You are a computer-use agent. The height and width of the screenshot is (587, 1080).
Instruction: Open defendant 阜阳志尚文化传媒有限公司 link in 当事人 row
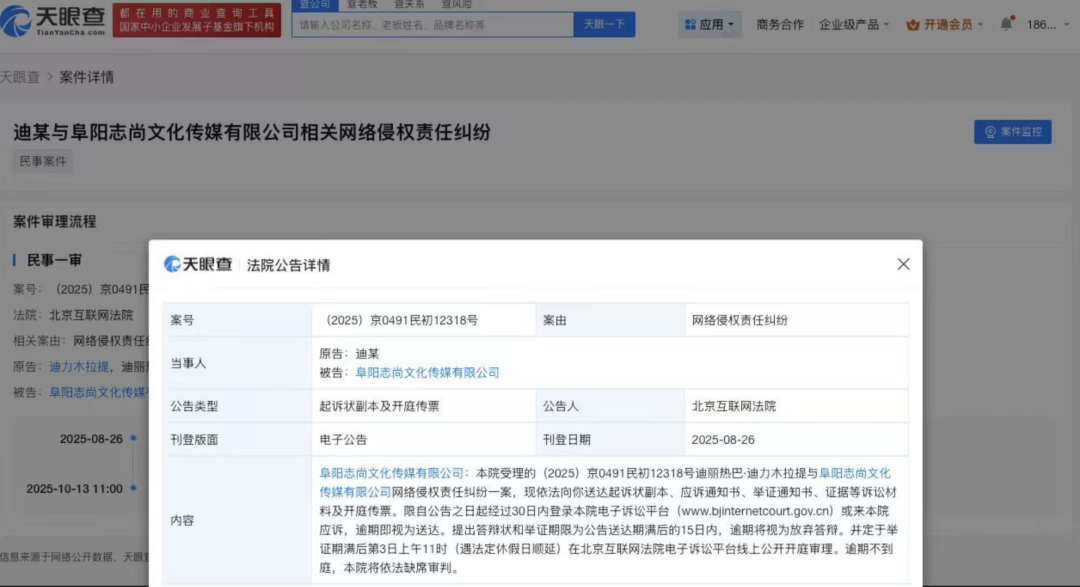pos(427,372)
